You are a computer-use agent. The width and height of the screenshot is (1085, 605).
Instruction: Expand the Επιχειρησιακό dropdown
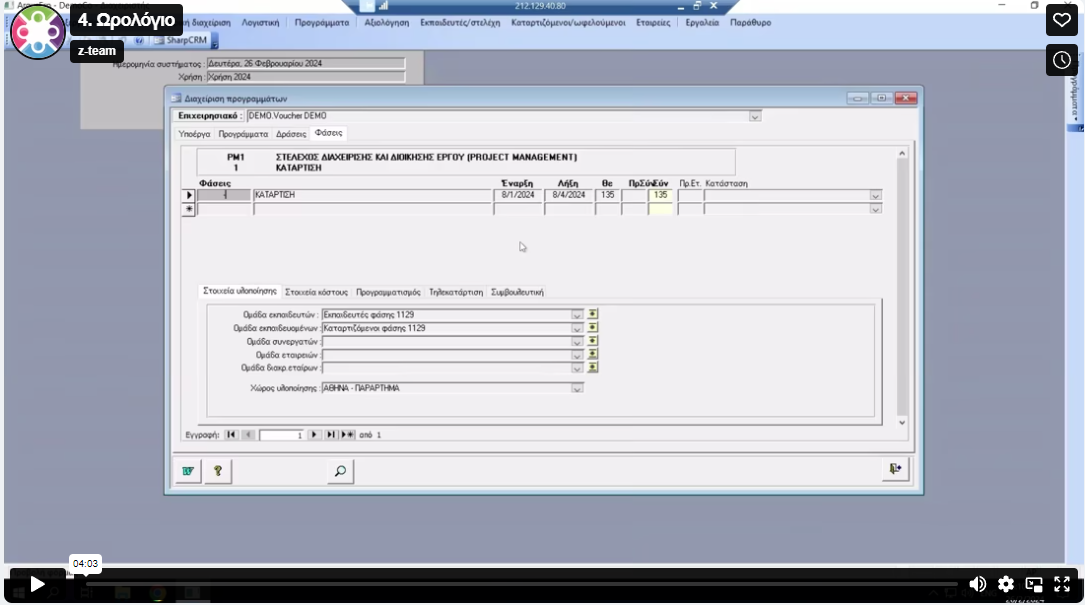click(x=755, y=116)
